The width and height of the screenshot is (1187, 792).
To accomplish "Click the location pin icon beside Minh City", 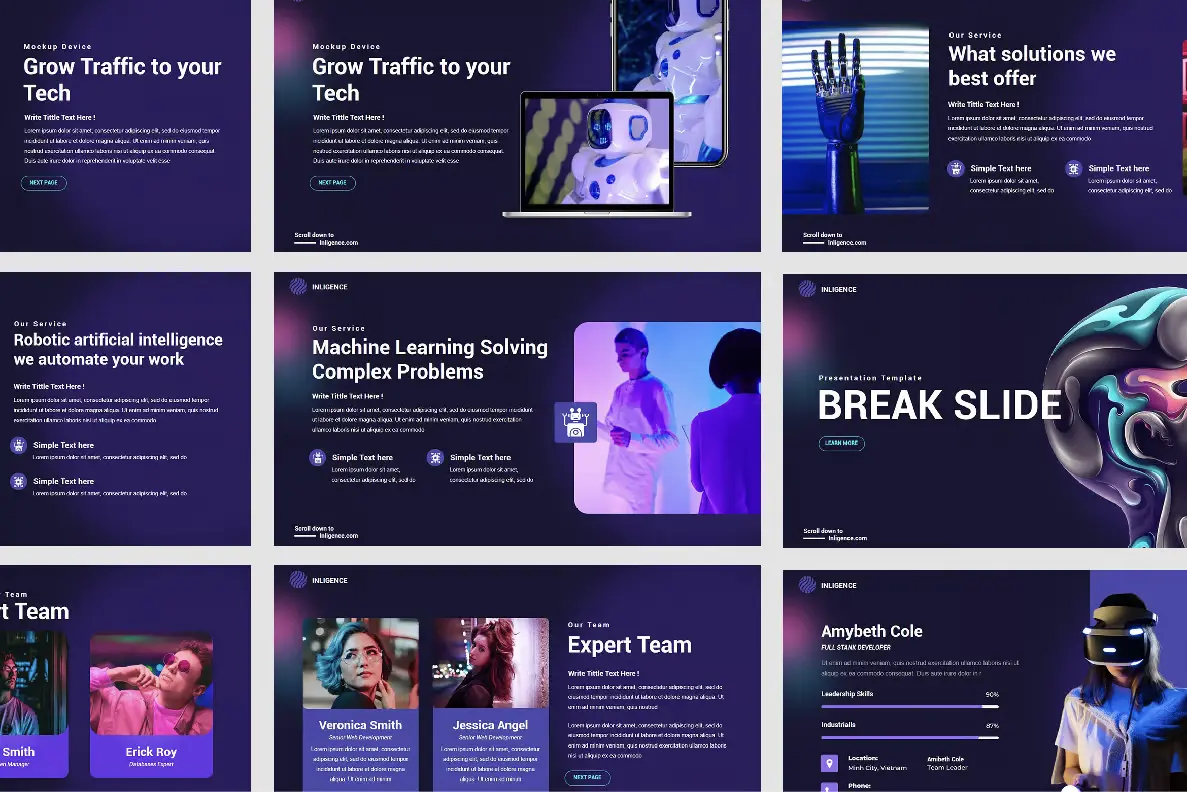I will [x=829, y=763].
